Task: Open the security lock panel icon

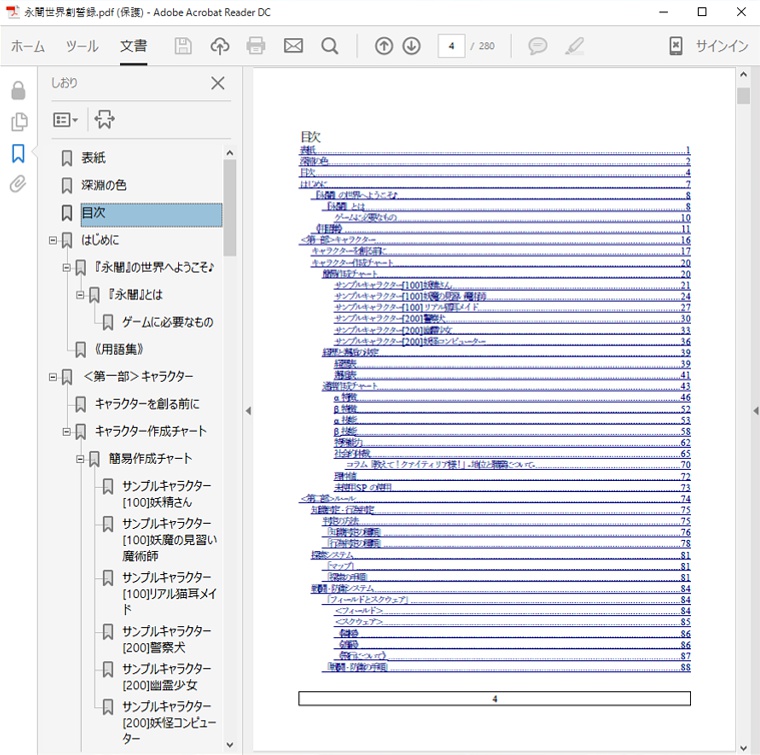Action: pyautogui.click(x=18, y=90)
